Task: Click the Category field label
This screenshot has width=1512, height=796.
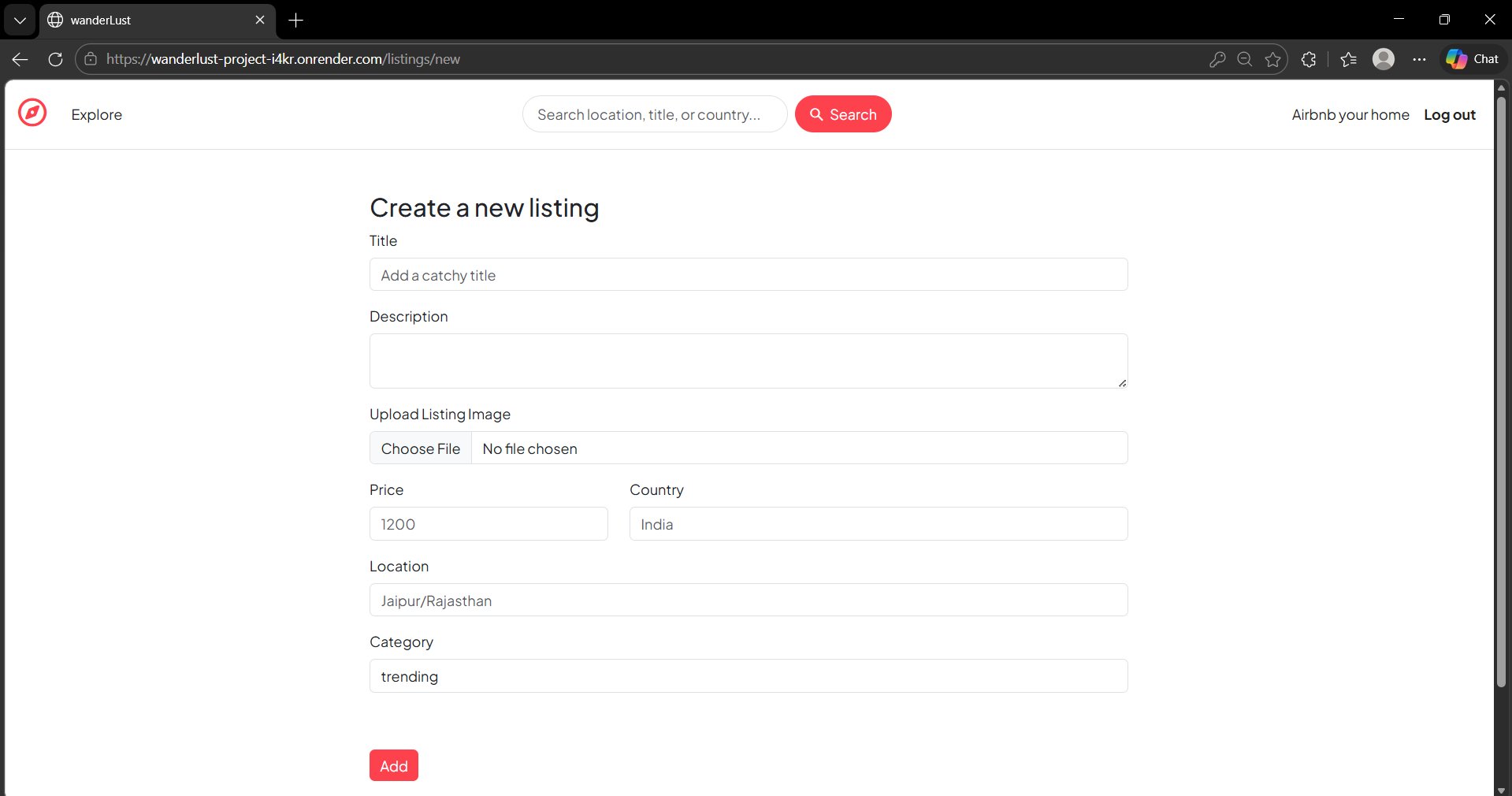Action: 401,642
